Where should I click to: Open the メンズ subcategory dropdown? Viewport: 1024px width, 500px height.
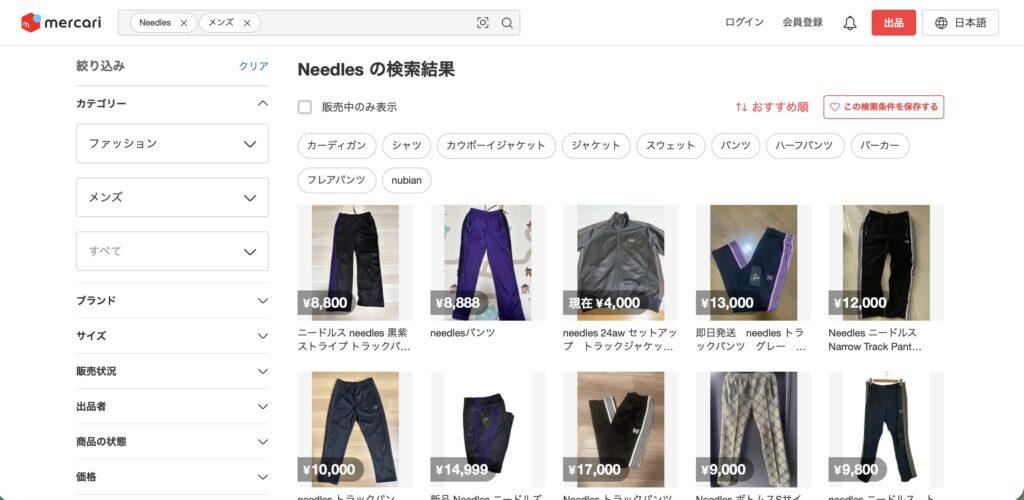point(172,197)
